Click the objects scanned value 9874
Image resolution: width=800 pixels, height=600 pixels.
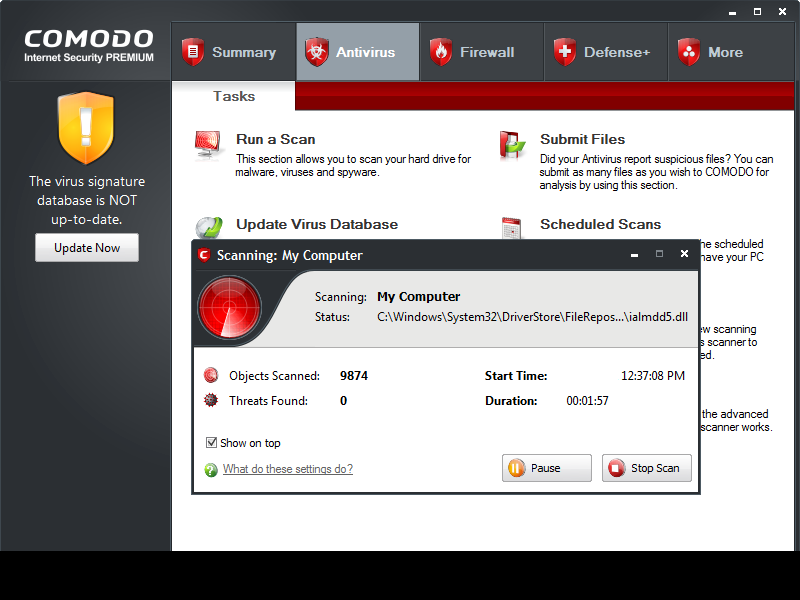point(354,376)
